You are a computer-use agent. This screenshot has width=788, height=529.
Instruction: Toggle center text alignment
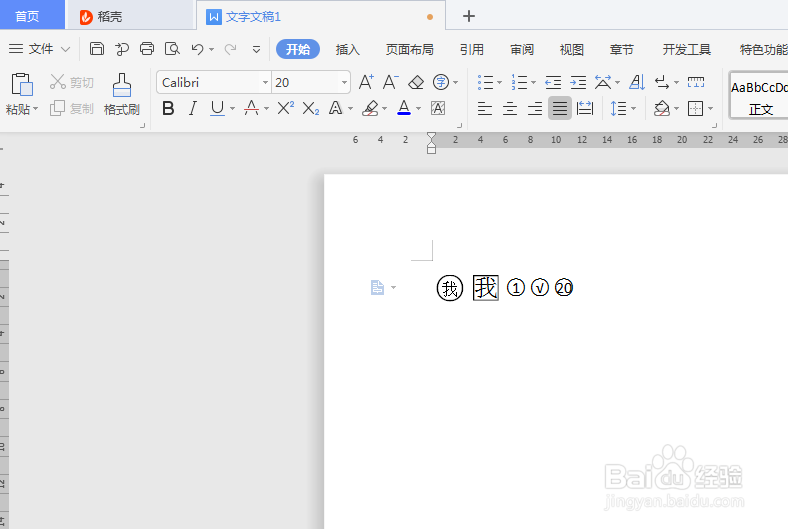pos(510,108)
